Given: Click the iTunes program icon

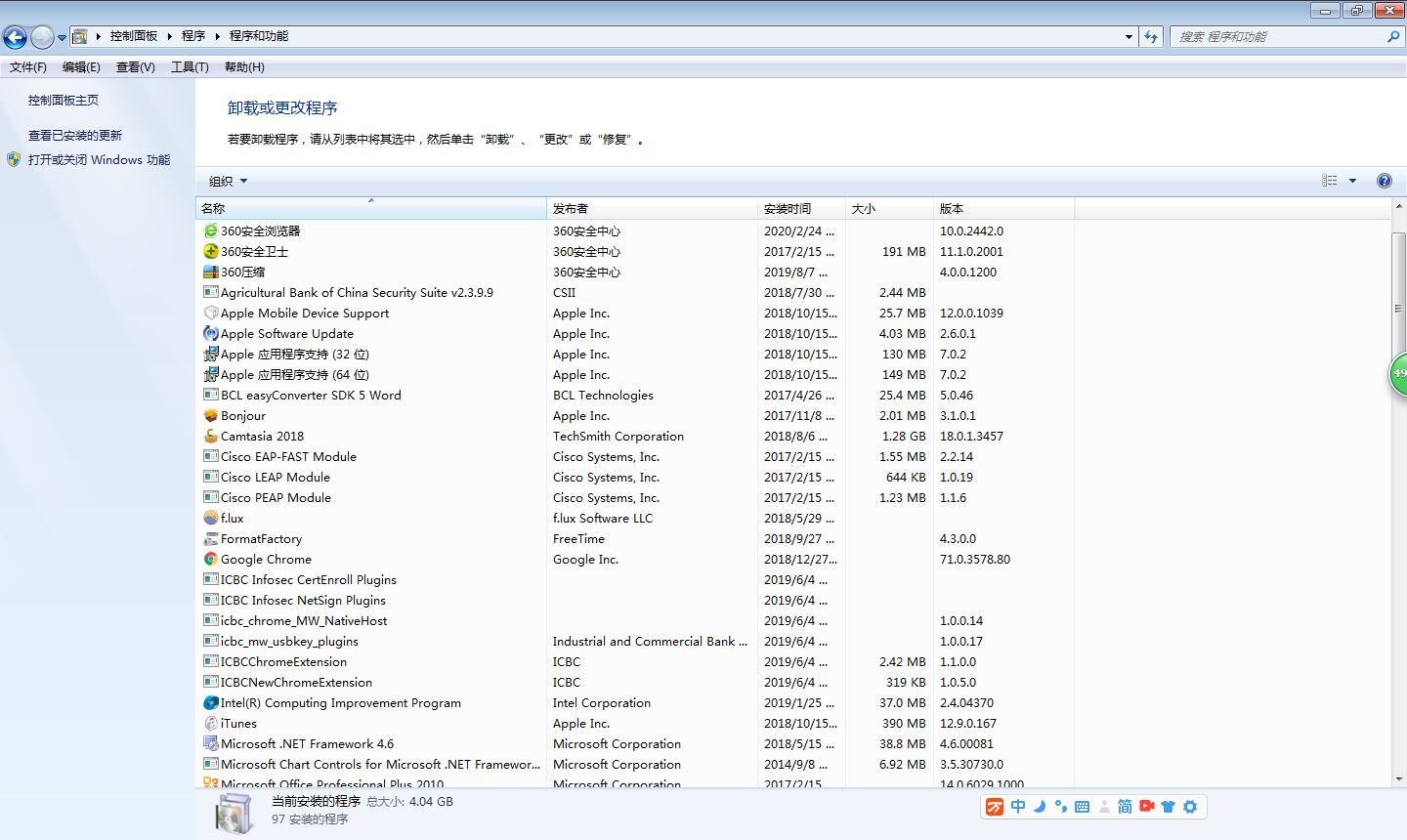Looking at the screenshot, I should (x=210, y=723).
